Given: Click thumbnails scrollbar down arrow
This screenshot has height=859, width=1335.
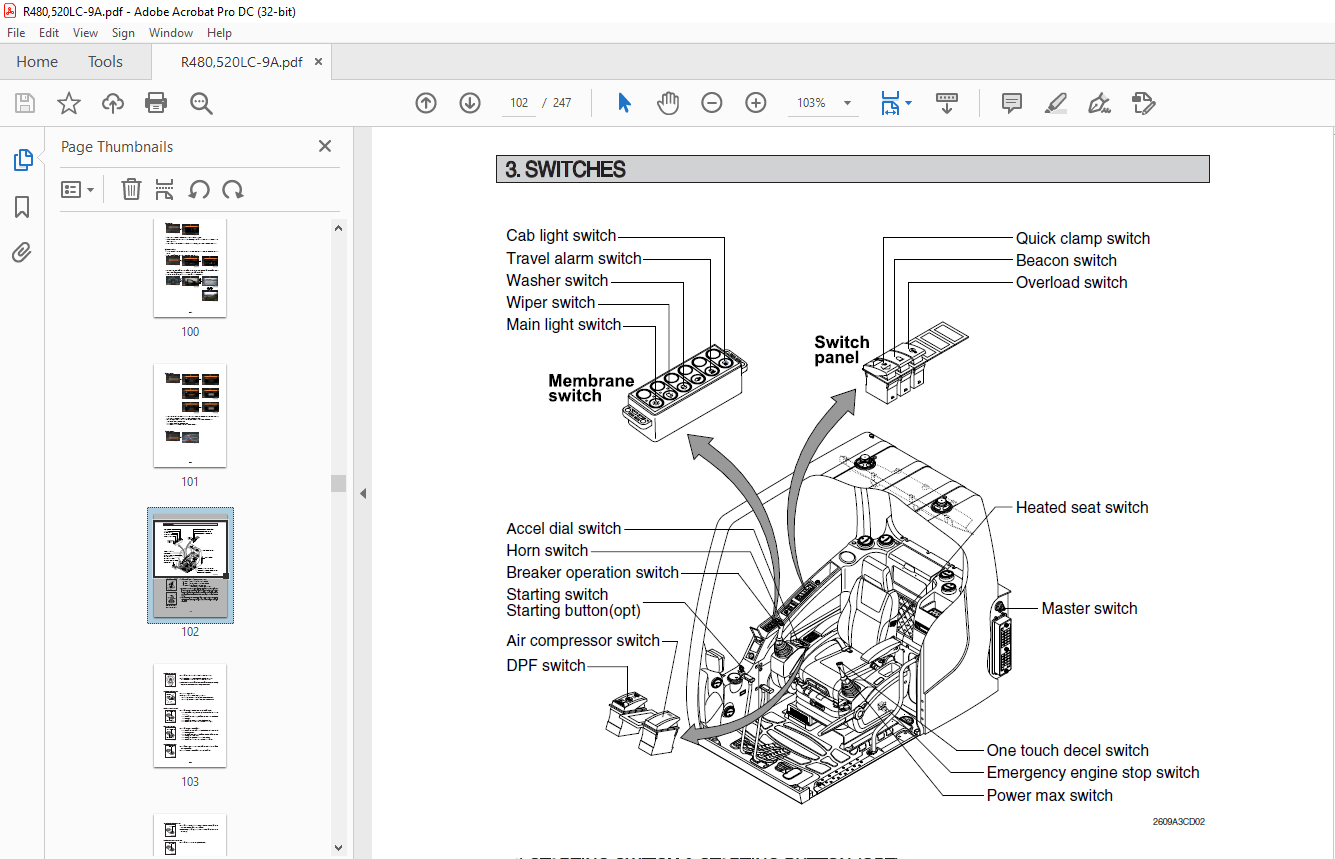Looking at the screenshot, I should (338, 848).
